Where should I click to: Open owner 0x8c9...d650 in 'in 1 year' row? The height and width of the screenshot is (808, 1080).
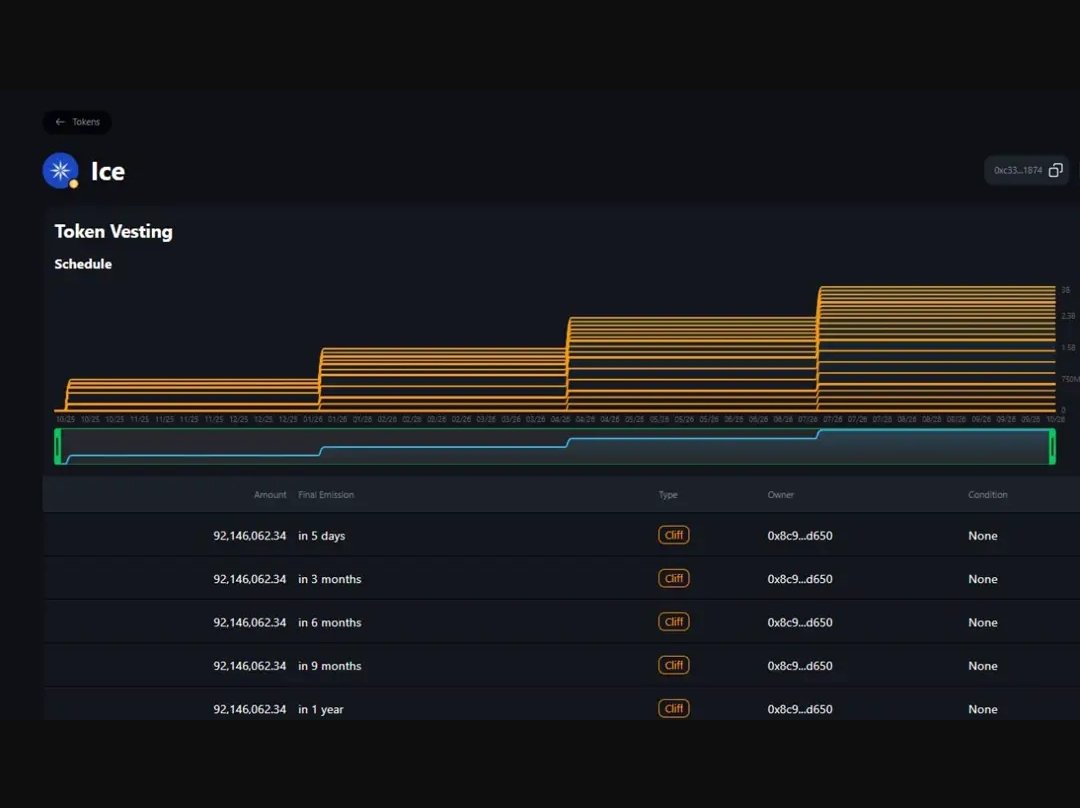tap(800, 709)
